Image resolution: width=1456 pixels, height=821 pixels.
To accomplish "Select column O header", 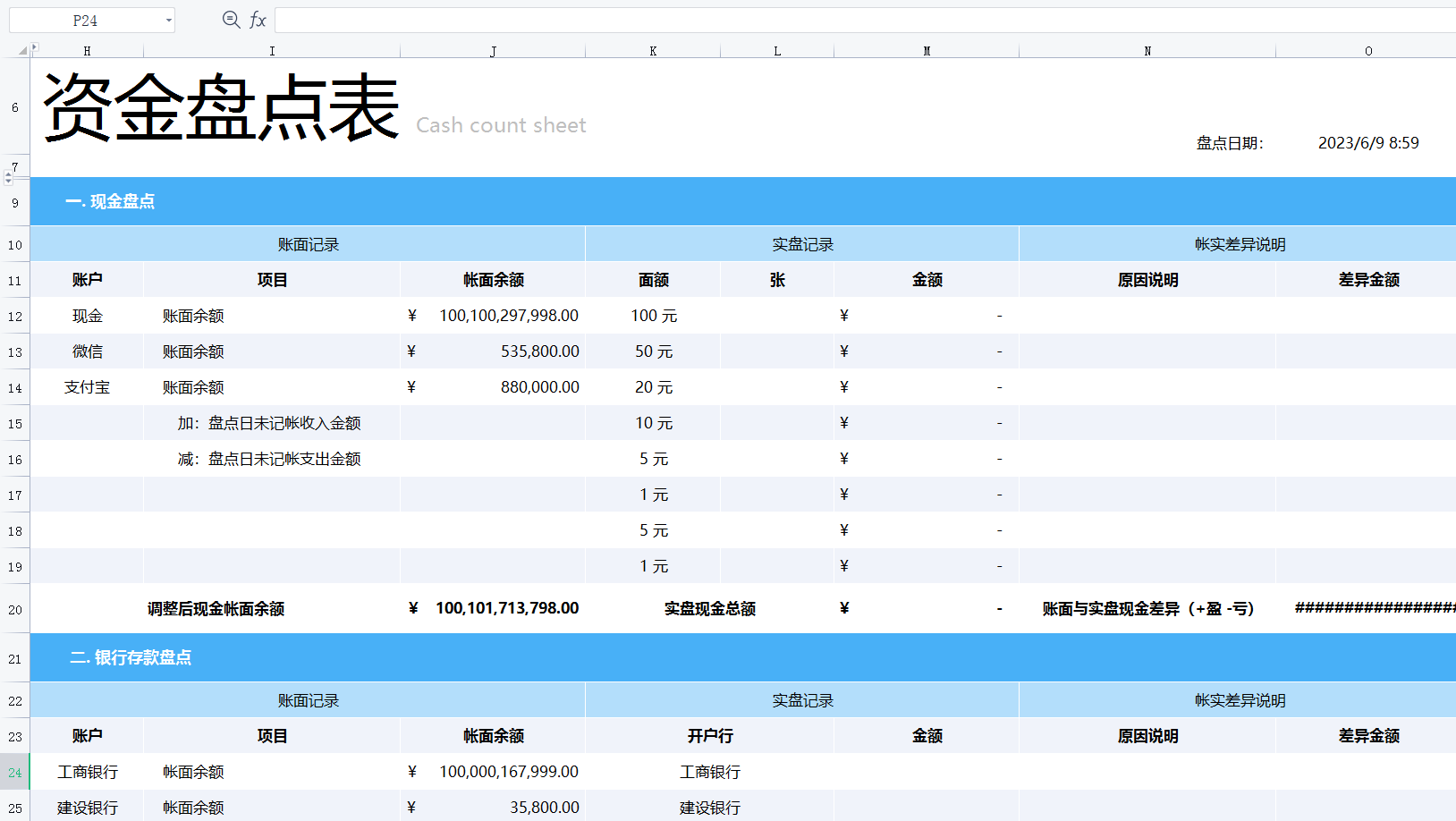I will pyautogui.click(x=1367, y=51).
